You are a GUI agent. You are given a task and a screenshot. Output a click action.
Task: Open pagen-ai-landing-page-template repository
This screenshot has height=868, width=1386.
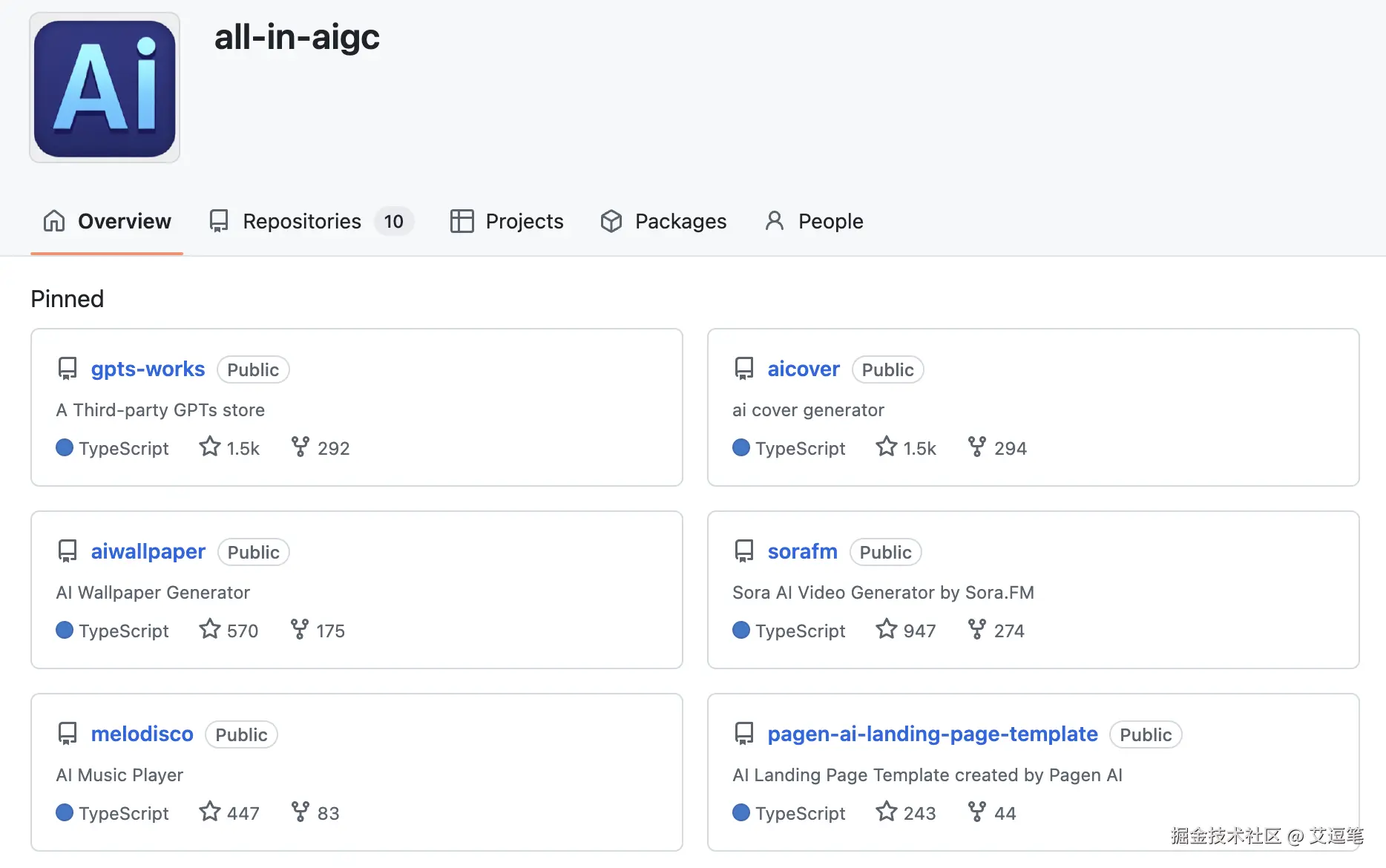(932, 734)
